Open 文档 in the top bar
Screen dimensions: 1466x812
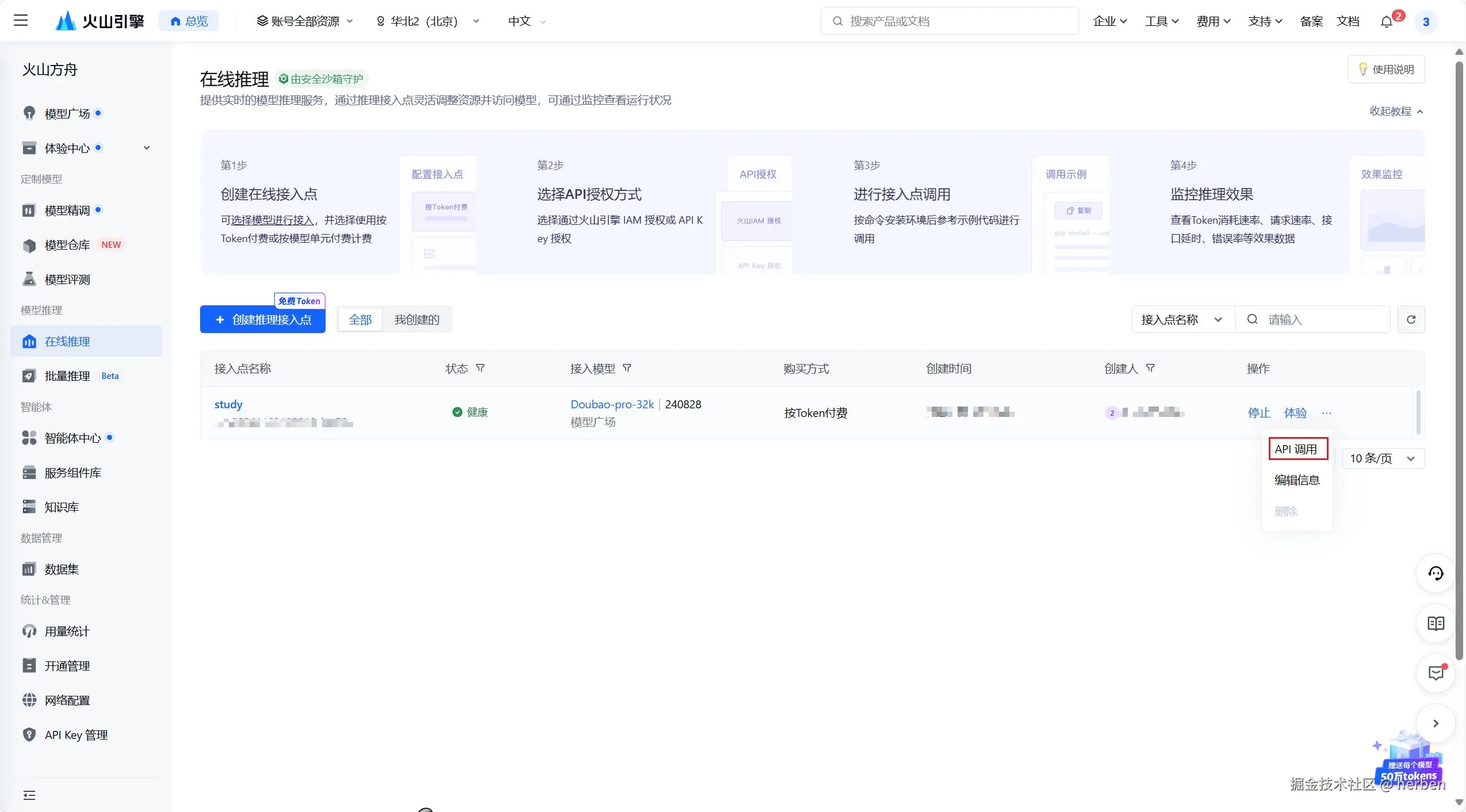coord(1348,21)
